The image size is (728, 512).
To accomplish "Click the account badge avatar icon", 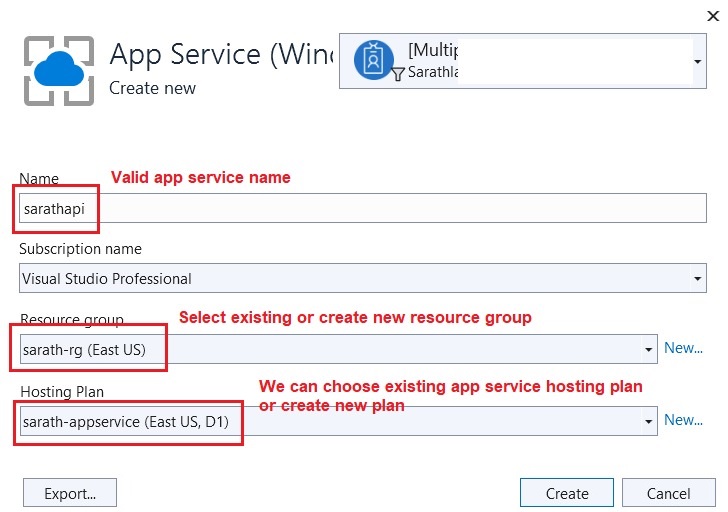I will [374, 60].
